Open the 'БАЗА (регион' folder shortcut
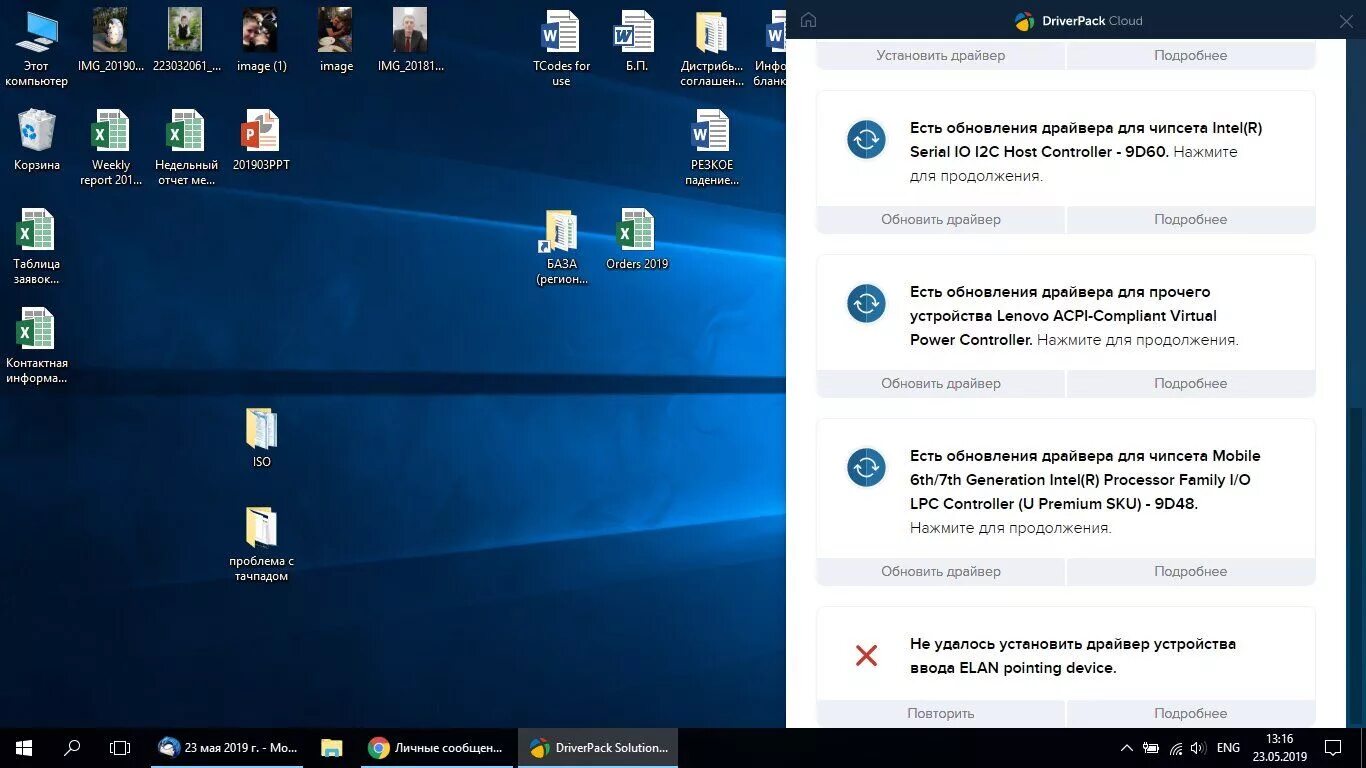 561,246
